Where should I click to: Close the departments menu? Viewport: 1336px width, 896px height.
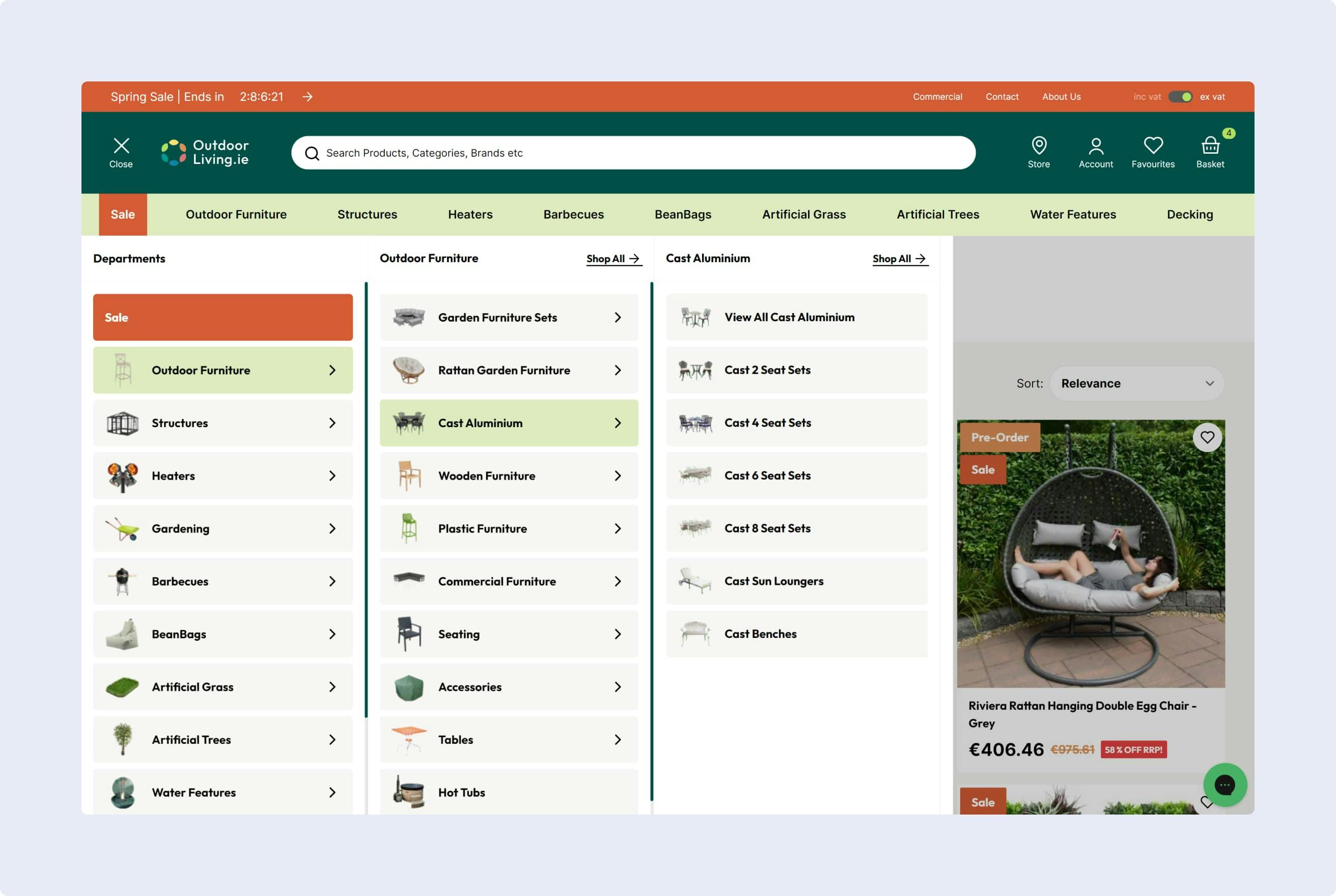pyautogui.click(x=121, y=152)
